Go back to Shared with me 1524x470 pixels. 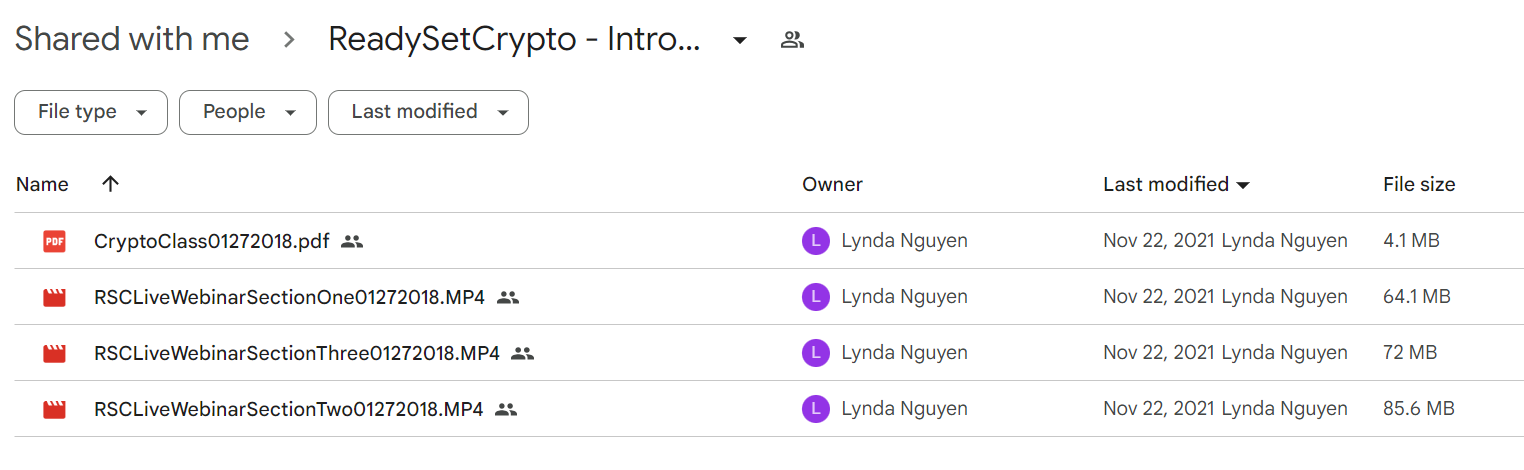click(132, 40)
